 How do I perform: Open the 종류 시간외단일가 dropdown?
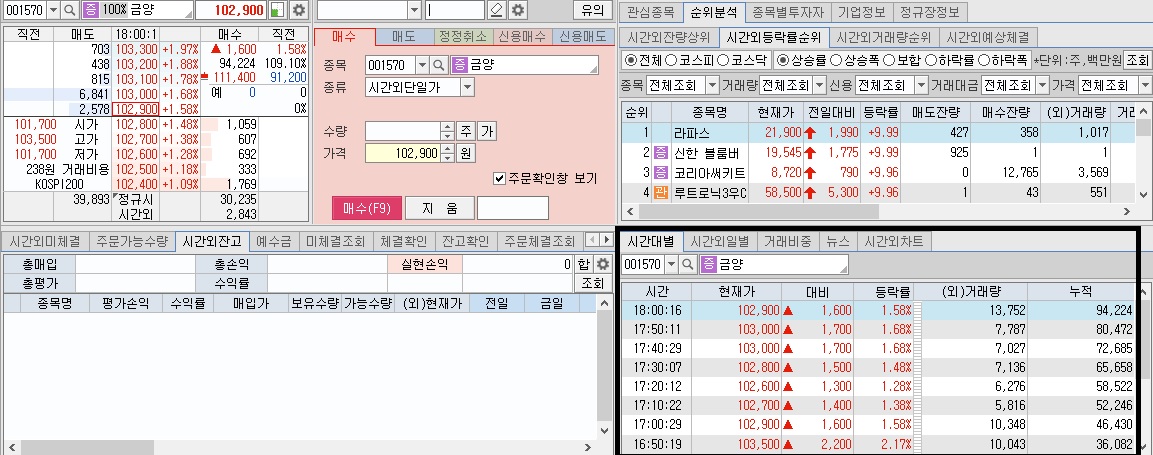(467, 87)
